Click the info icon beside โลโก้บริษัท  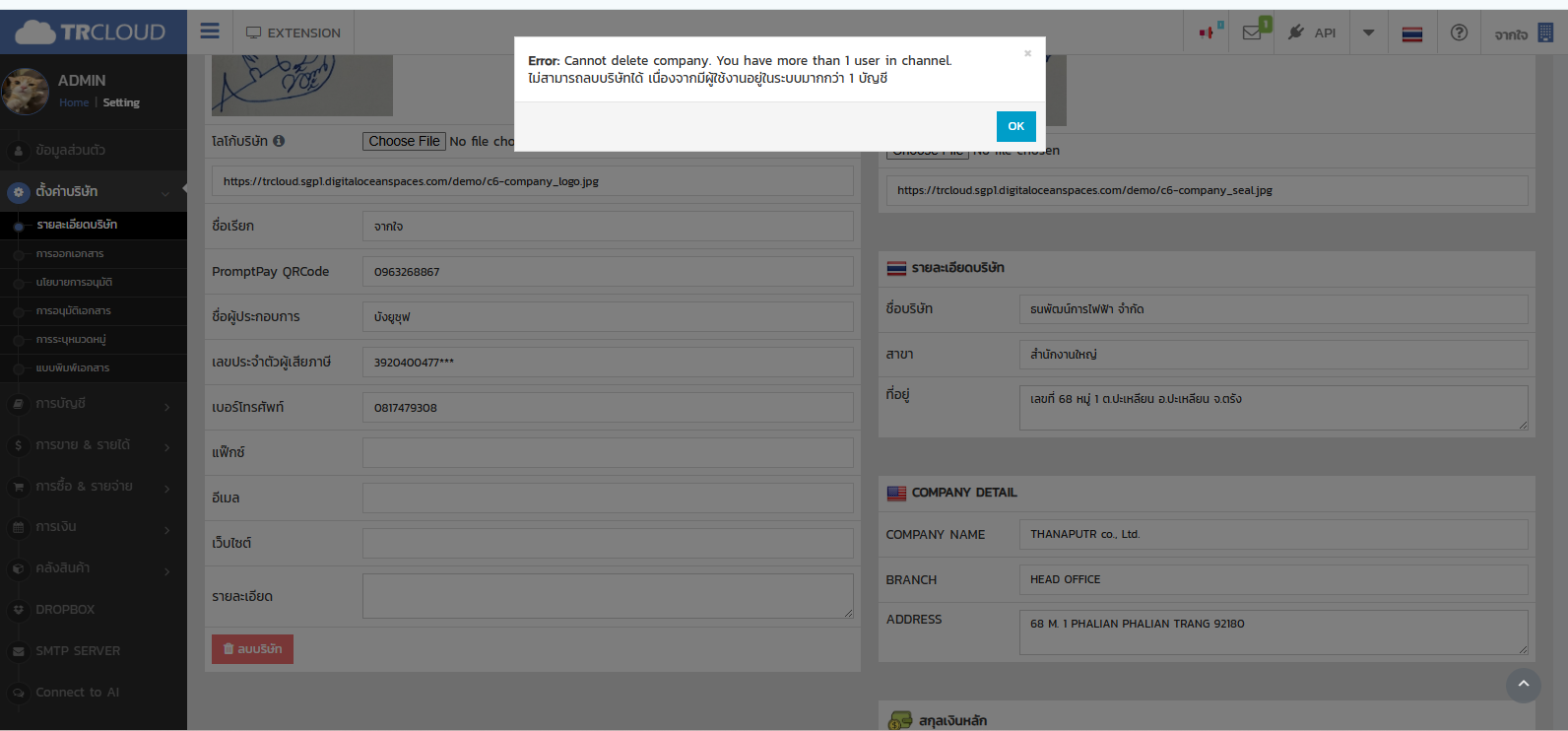coord(279,141)
